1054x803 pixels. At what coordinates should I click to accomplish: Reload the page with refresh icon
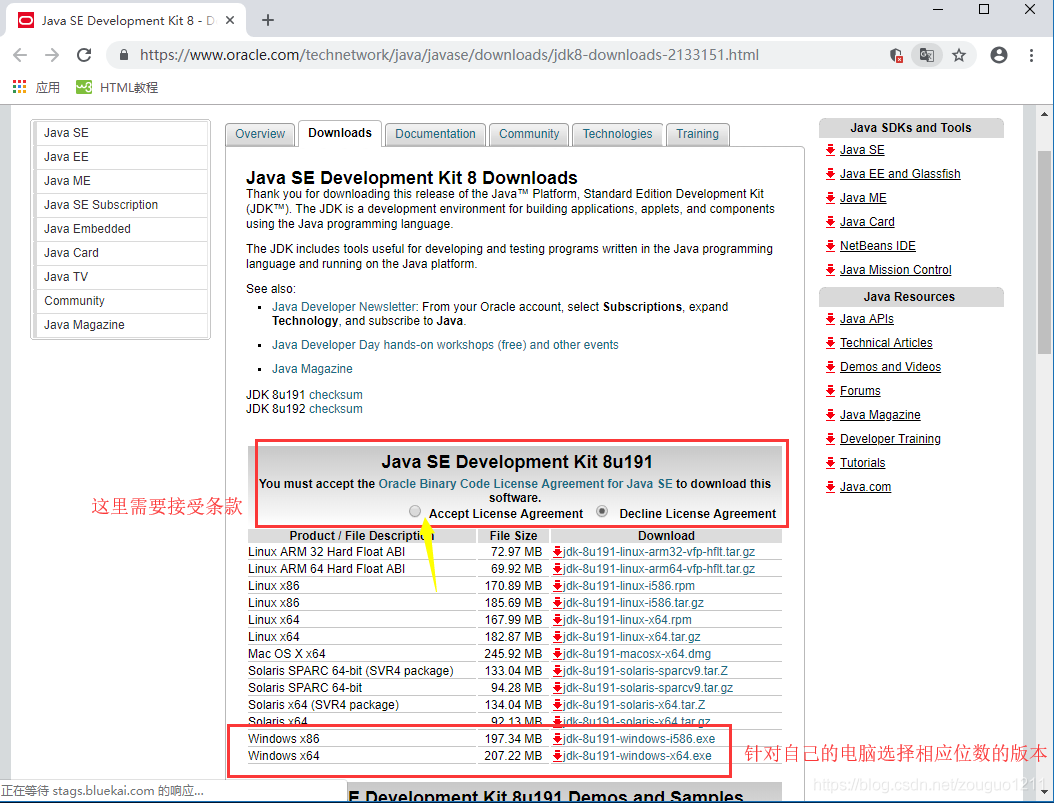tap(84, 55)
